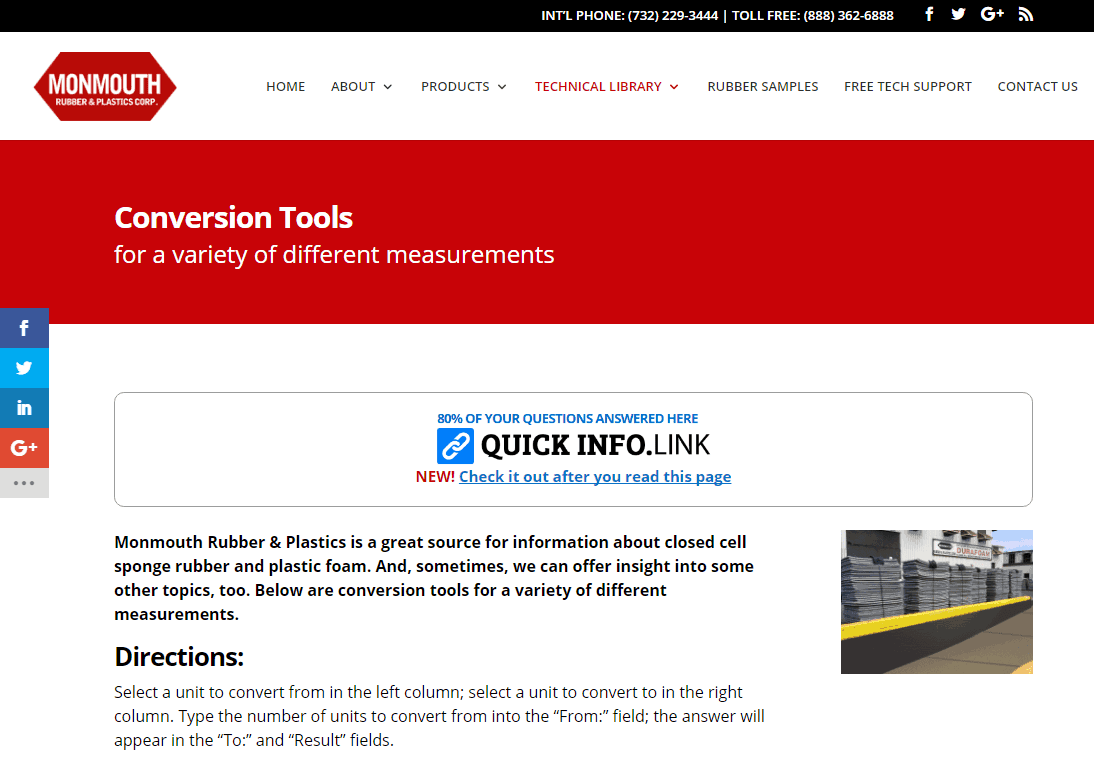Go to the HOME menu item
The image size is (1094, 774).
coord(285,86)
